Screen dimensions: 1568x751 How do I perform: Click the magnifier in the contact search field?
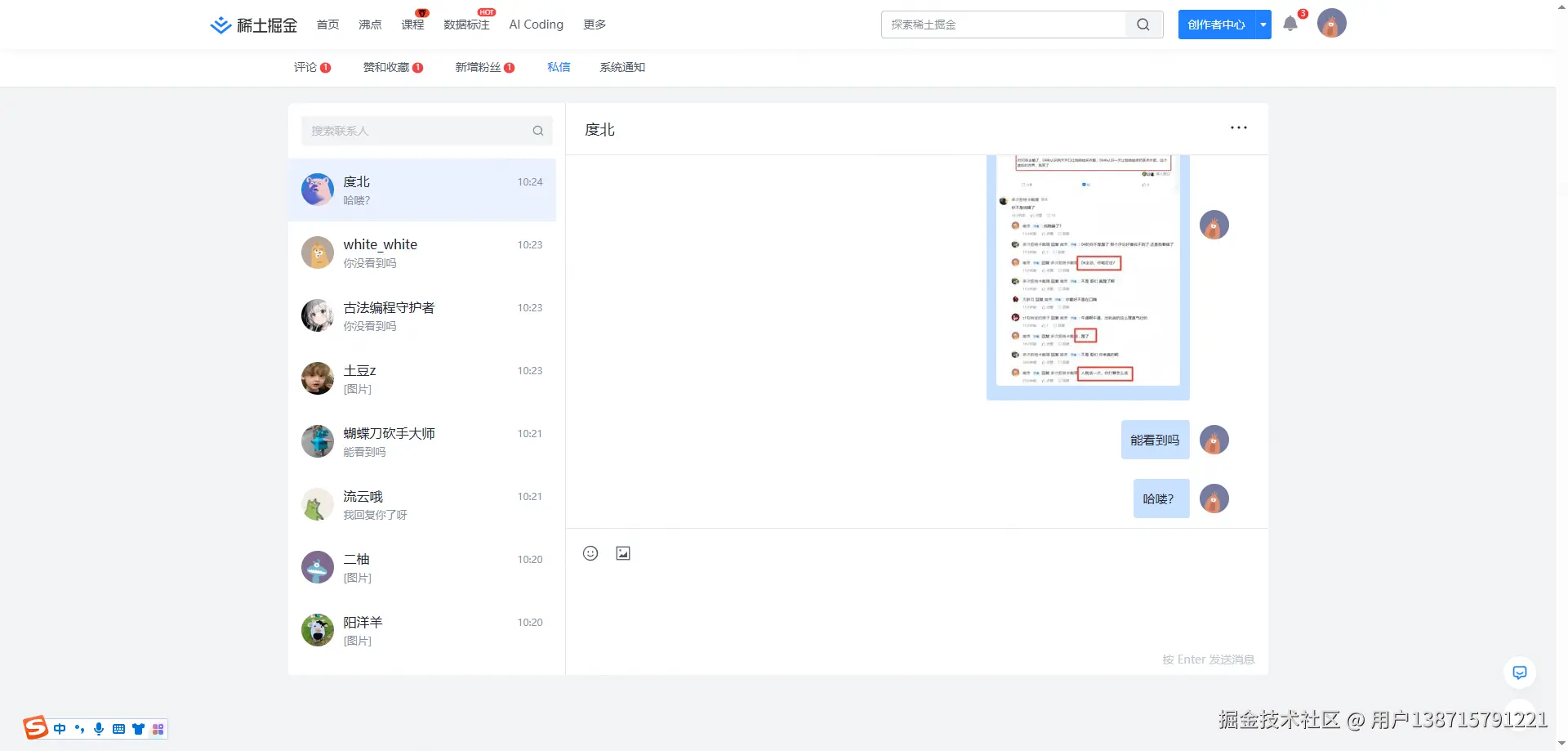[x=538, y=130]
